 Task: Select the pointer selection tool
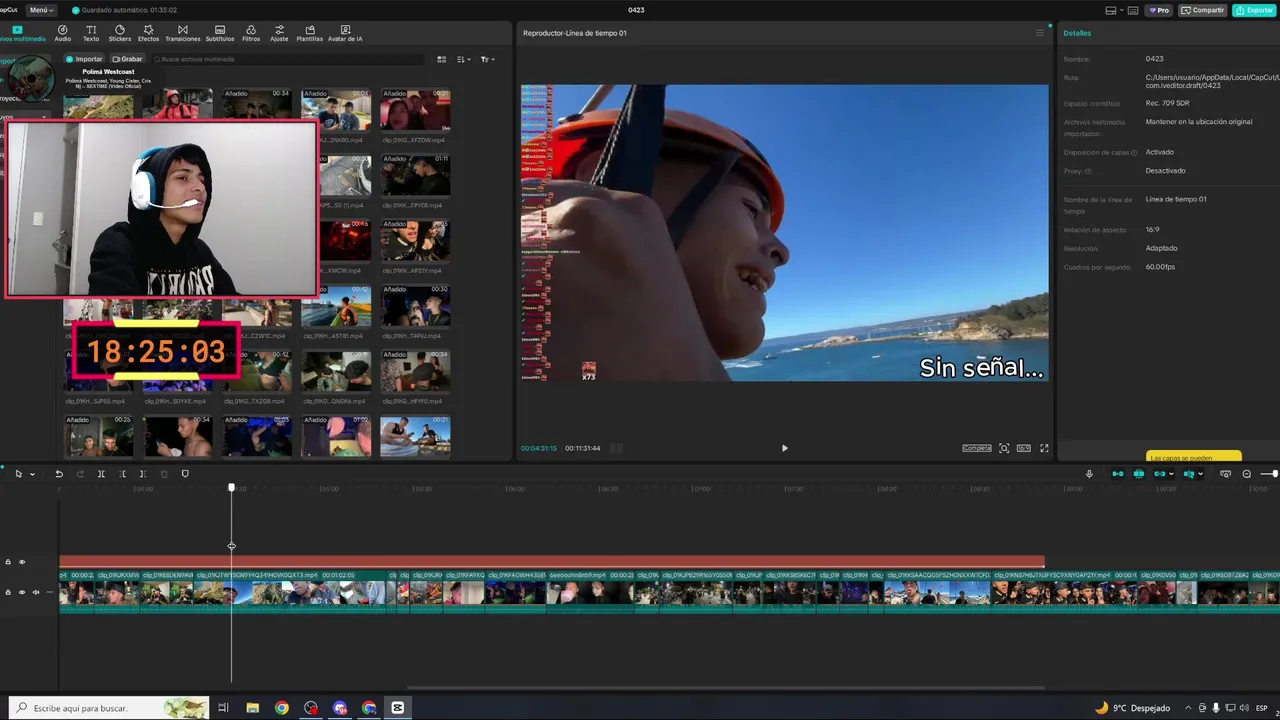coord(18,474)
